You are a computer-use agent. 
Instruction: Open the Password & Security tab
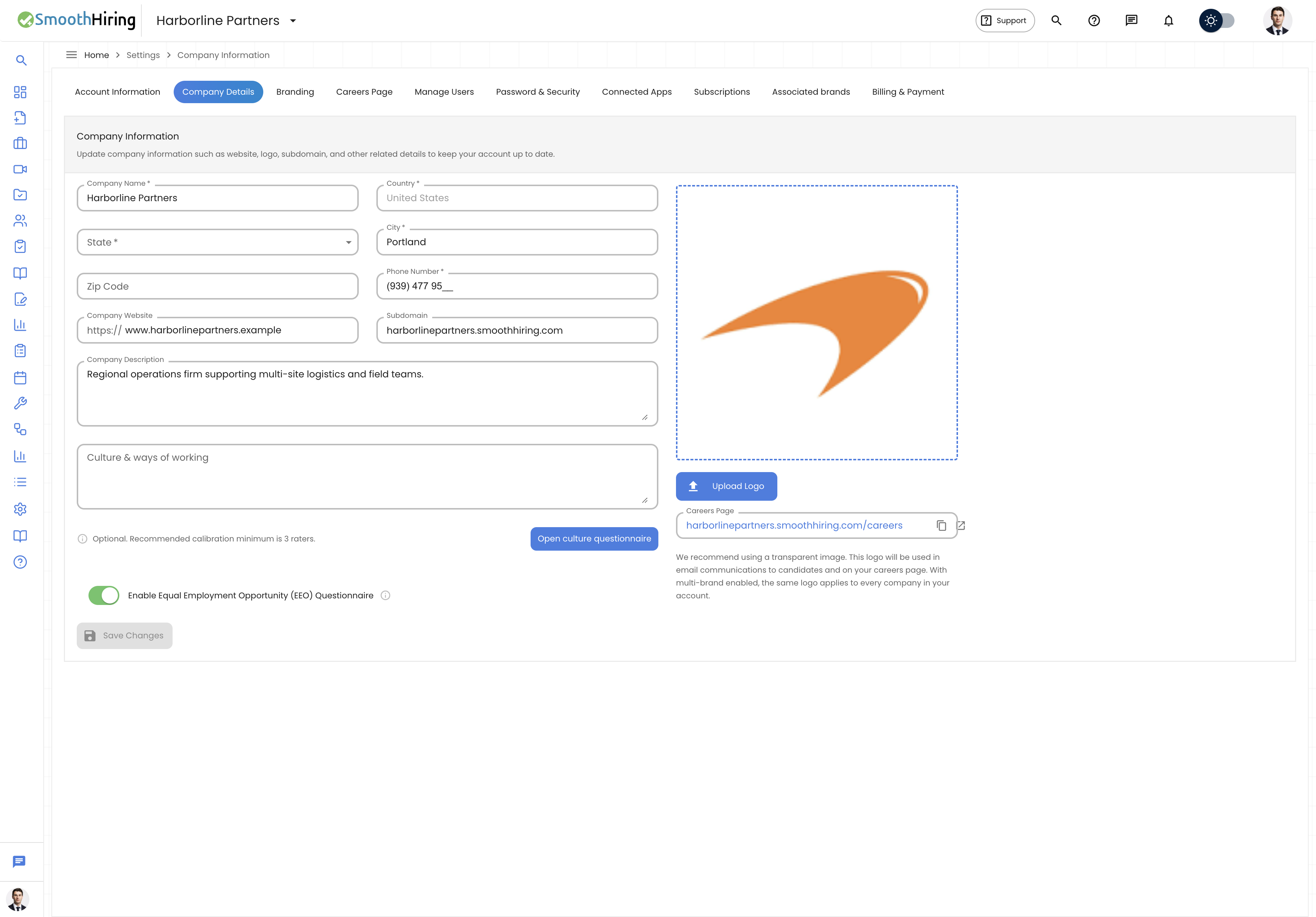tap(538, 92)
